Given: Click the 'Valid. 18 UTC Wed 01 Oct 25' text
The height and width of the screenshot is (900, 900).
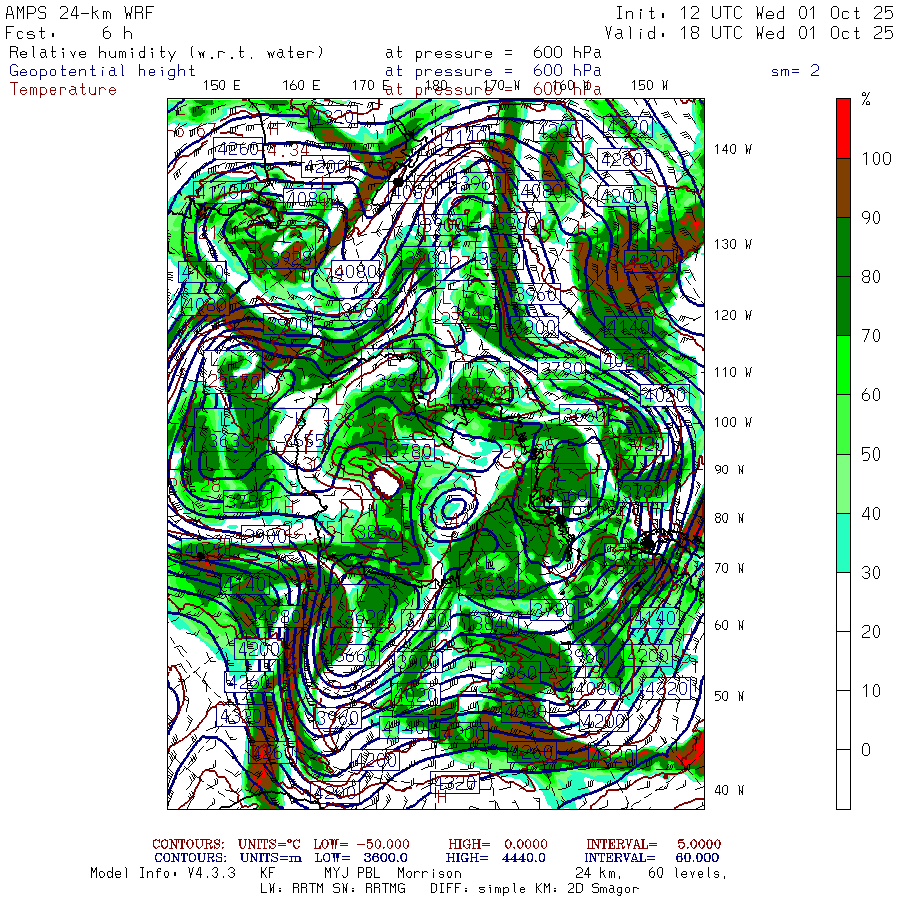Looking at the screenshot, I should 748,33.
